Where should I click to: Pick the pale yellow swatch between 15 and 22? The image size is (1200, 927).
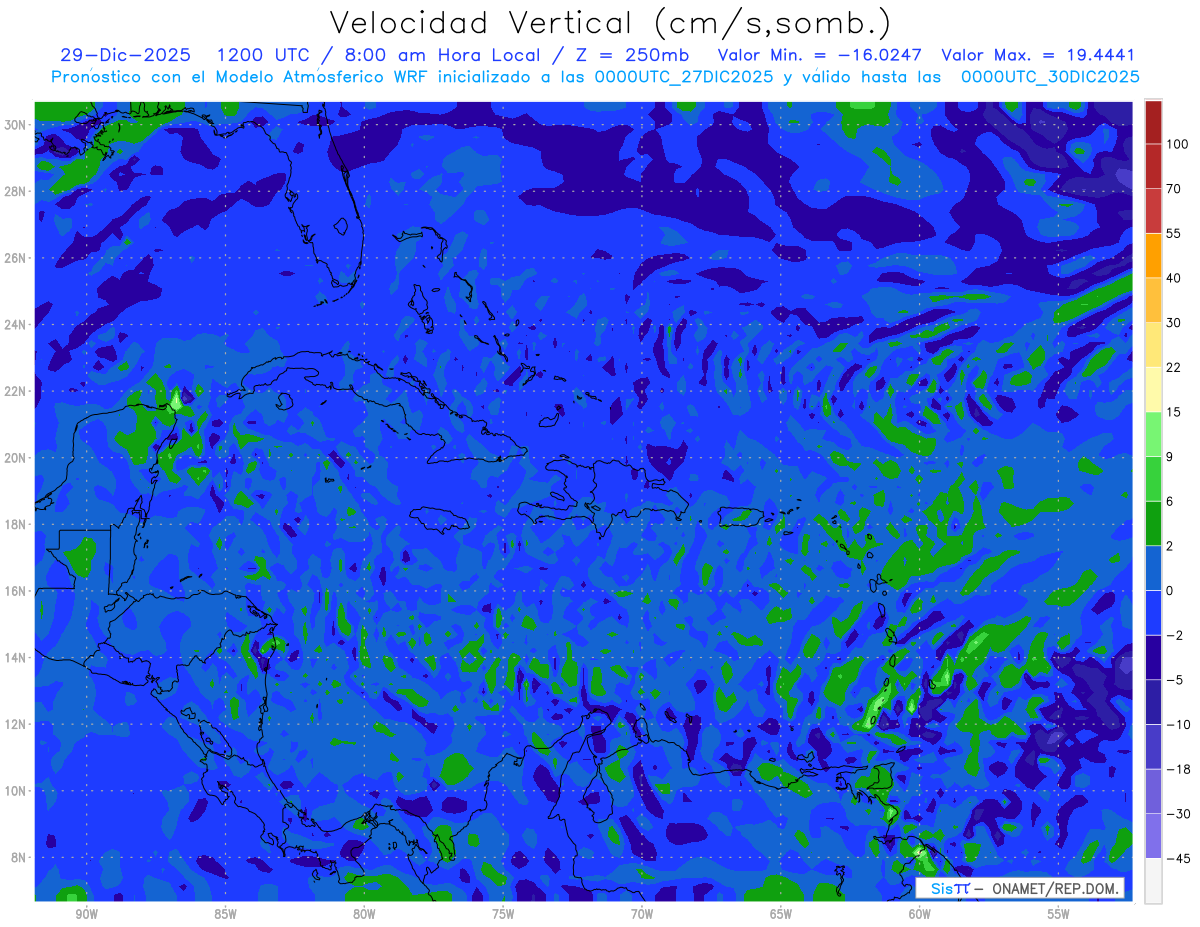click(x=1153, y=389)
